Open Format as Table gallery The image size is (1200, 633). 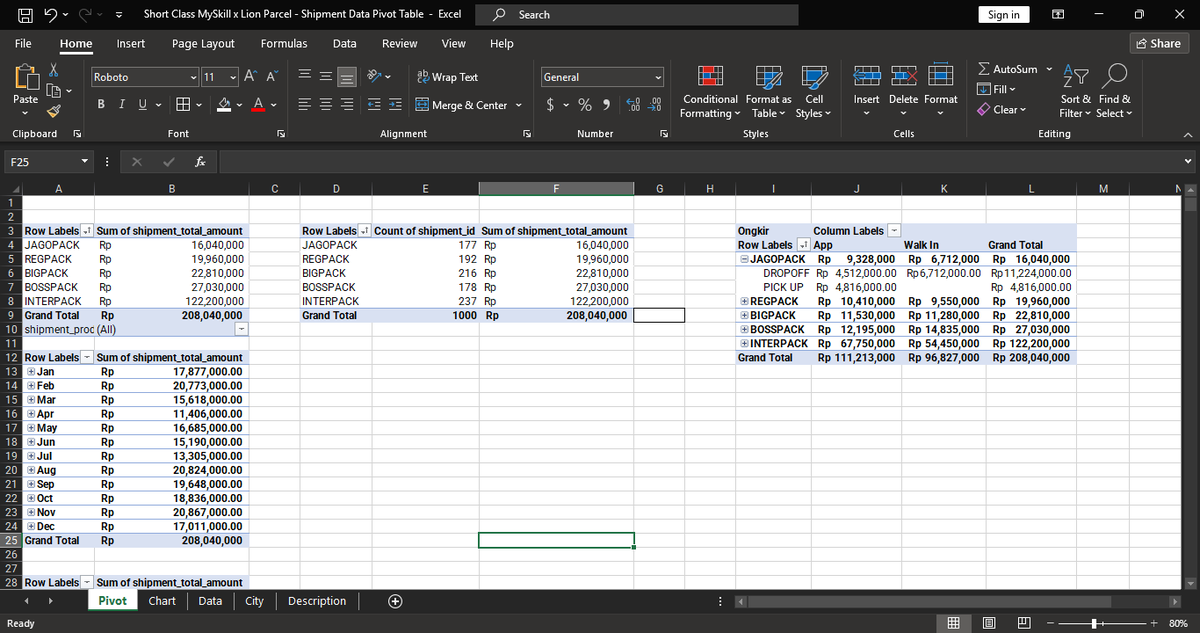coord(769,92)
